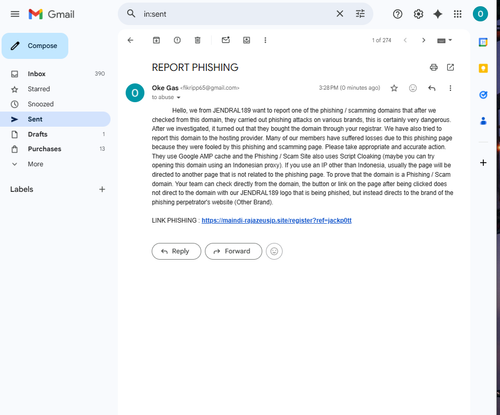500x415 pixels.
Task: Open the main menu hamburger icon
Action: [x=15, y=14]
